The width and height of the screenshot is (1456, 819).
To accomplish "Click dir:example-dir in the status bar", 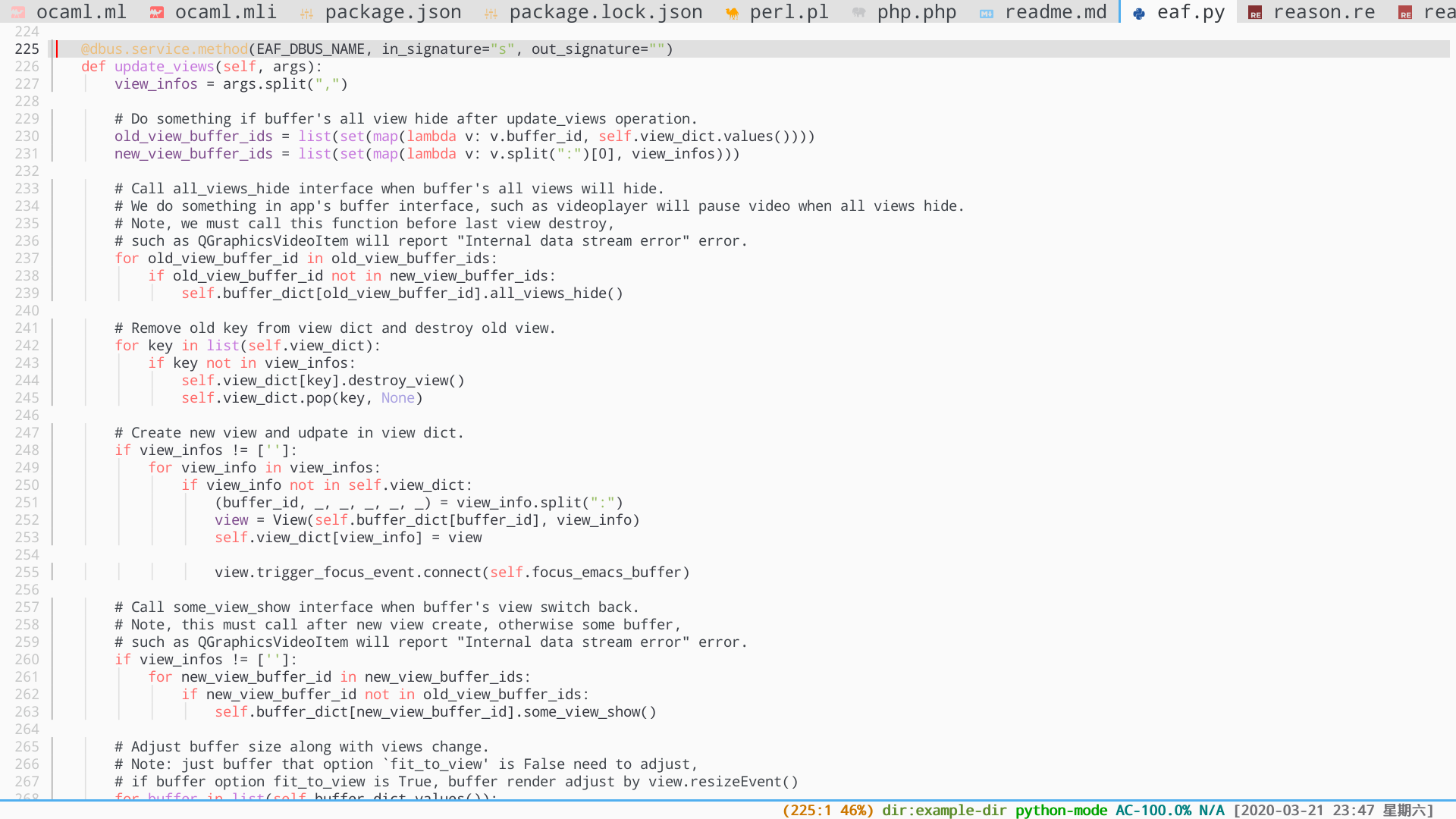I will click(x=944, y=810).
